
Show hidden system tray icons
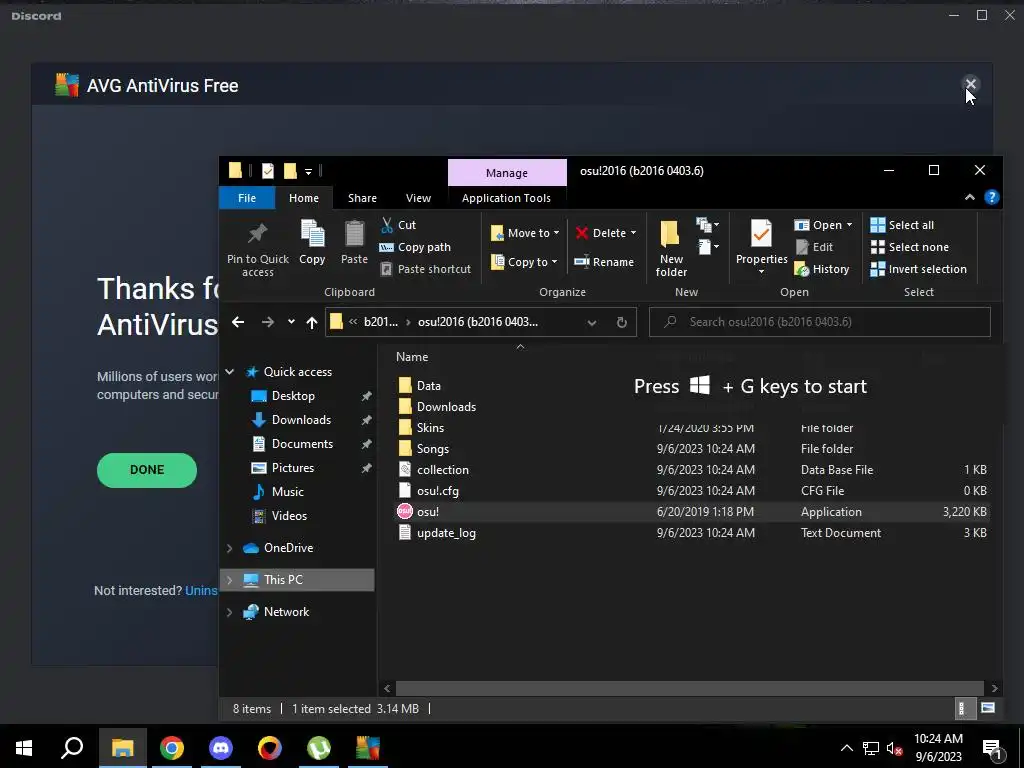846,748
